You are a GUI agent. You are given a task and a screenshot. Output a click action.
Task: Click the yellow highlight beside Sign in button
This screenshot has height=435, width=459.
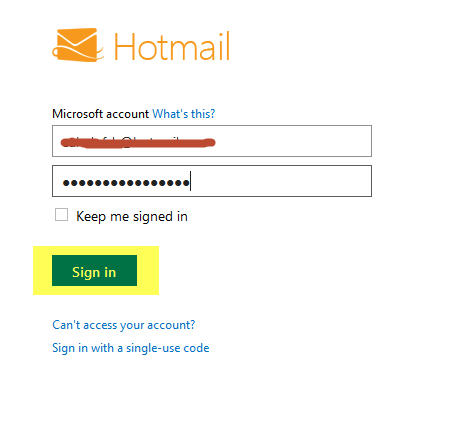(148, 270)
